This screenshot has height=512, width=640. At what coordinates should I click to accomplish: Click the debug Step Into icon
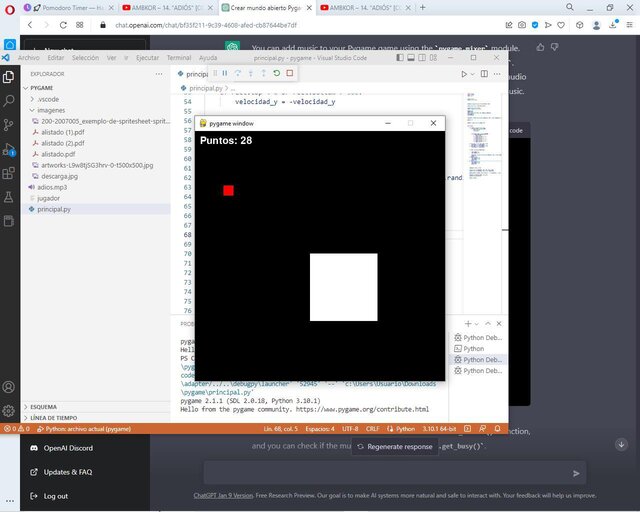coord(251,73)
